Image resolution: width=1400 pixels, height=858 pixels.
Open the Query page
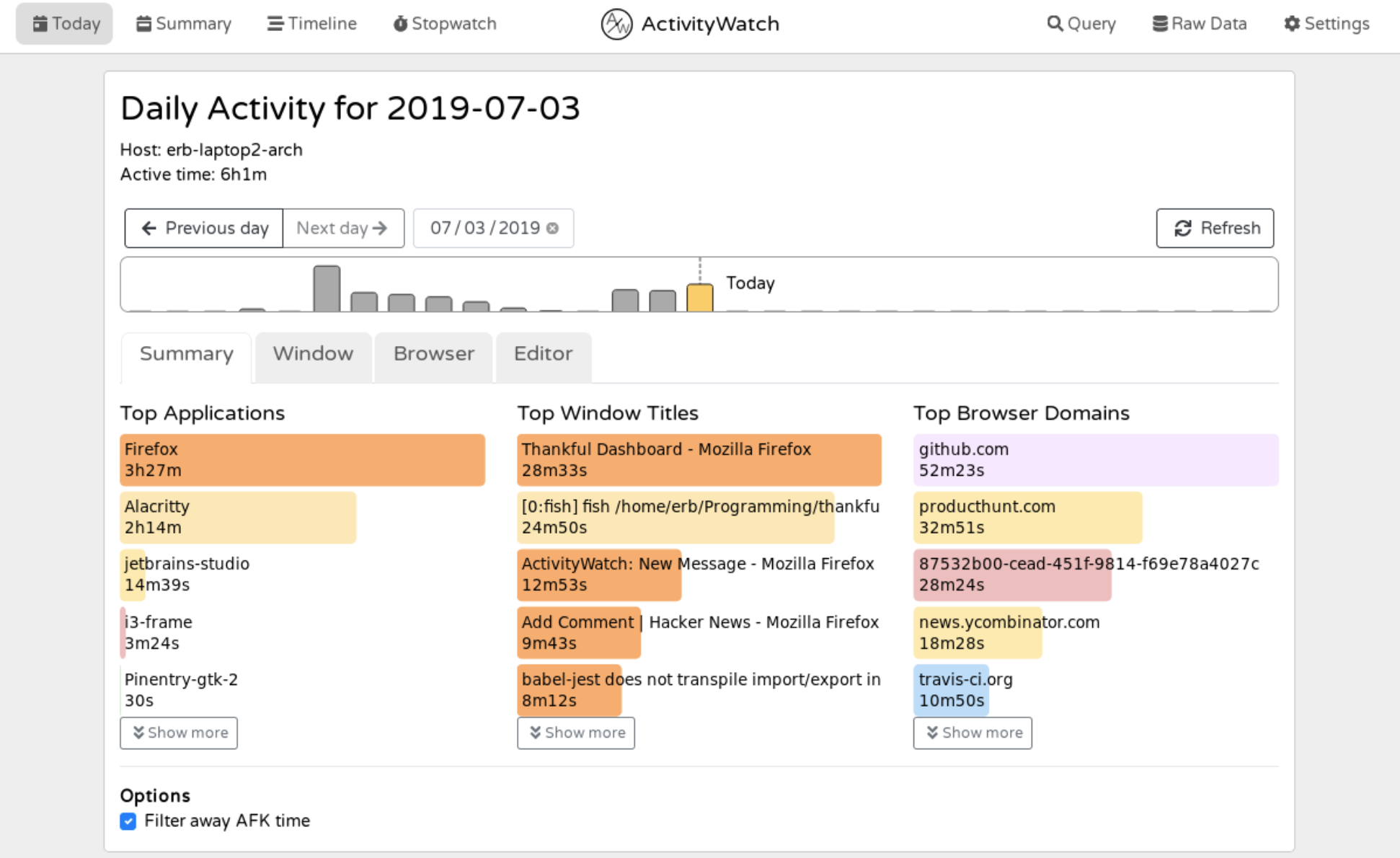click(x=1081, y=24)
